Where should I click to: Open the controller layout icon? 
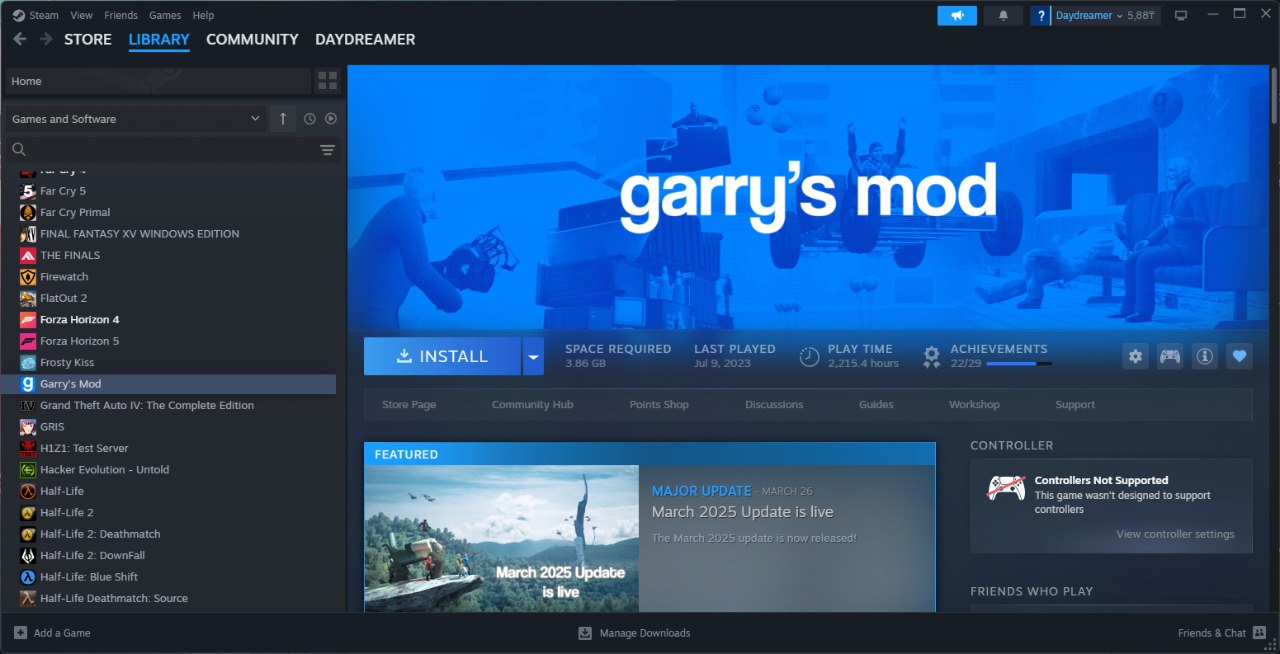pos(1169,356)
